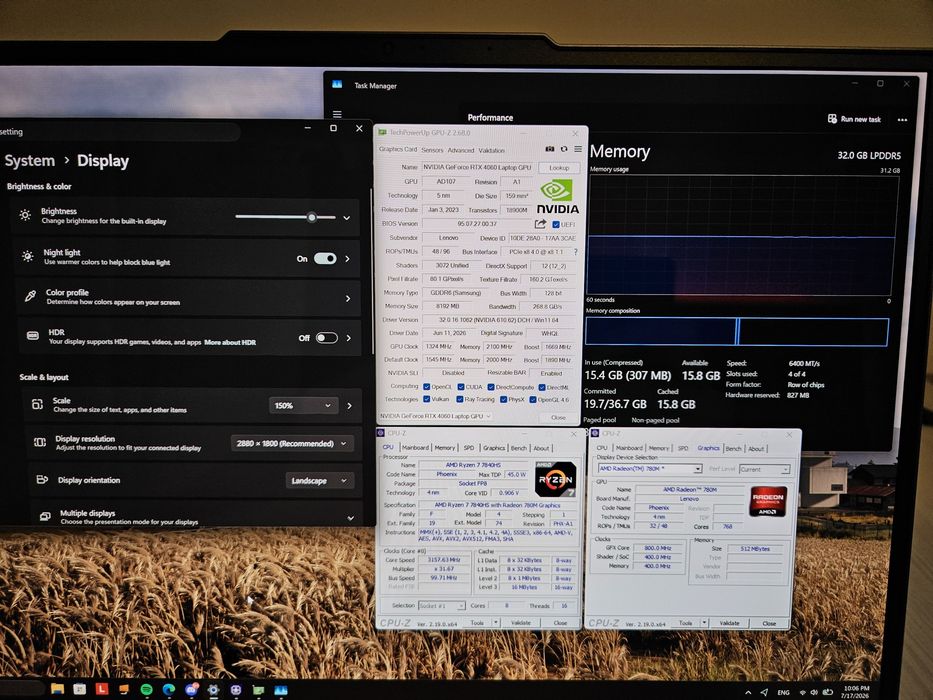Toggle the DirectML checkbox
The image size is (933, 700).
[542, 387]
